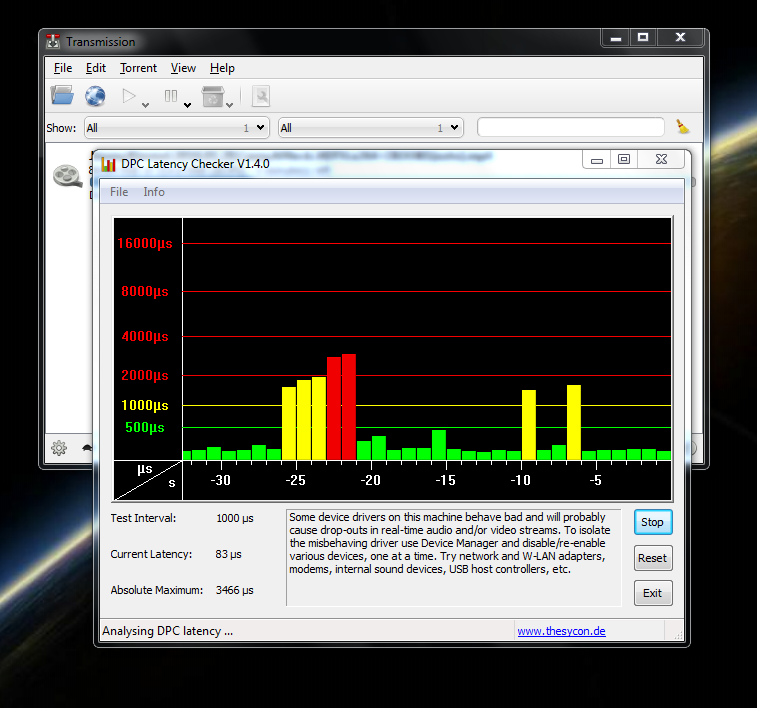Open a torrent file in Transmission
The width and height of the screenshot is (757, 708).
62,96
